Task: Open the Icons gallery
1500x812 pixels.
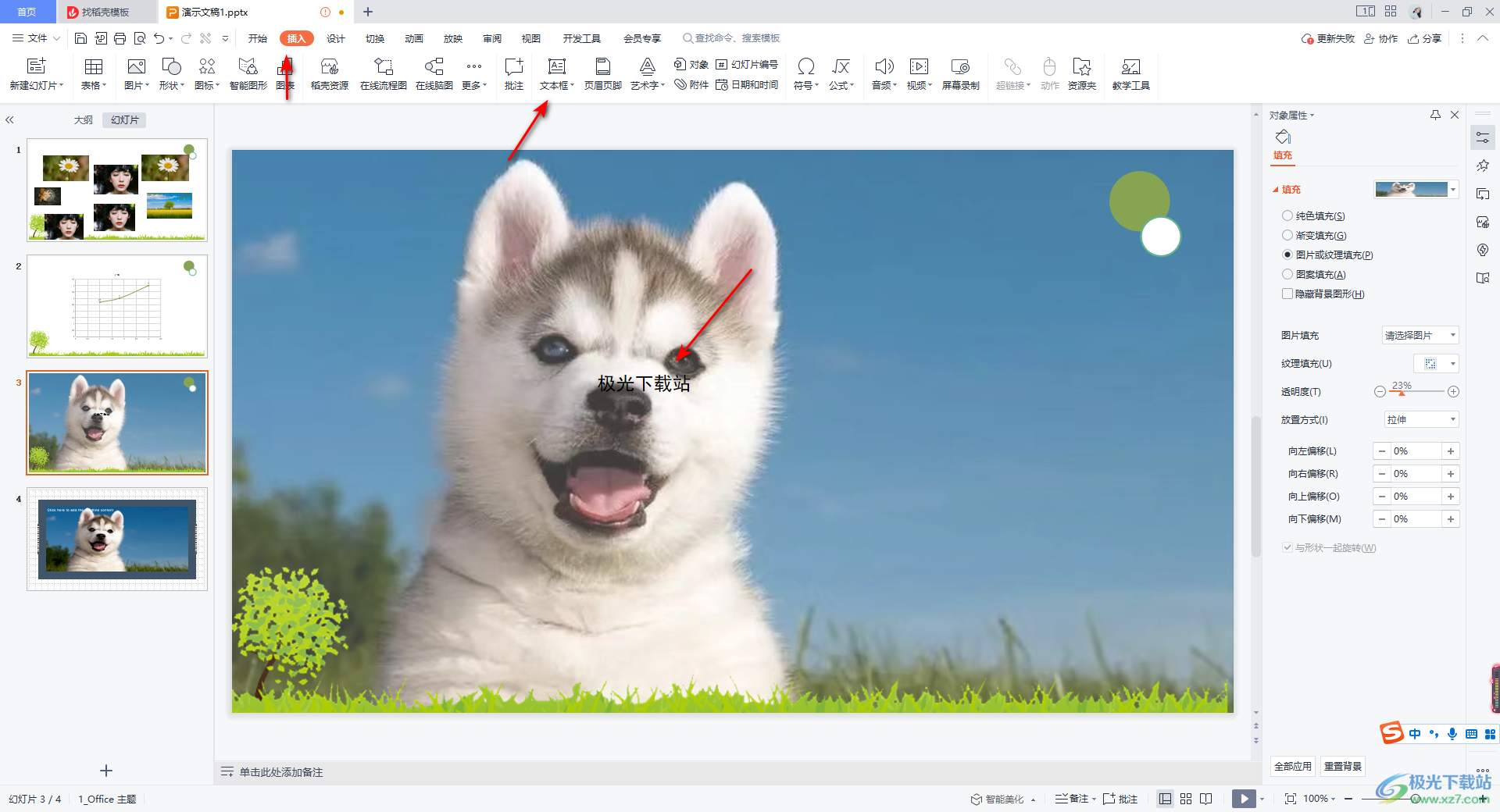Action: click(x=207, y=67)
